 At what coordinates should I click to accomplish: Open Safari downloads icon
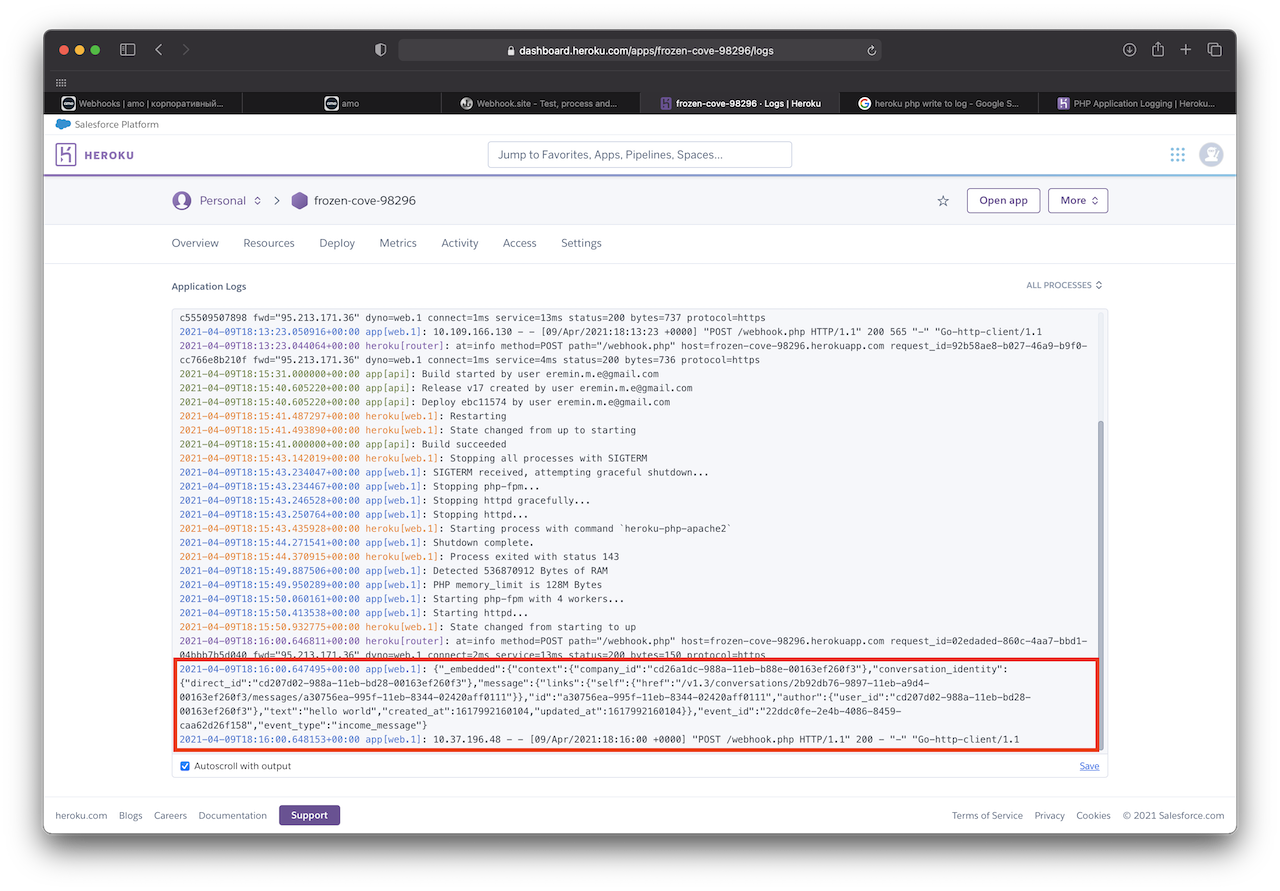click(x=1129, y=50)
